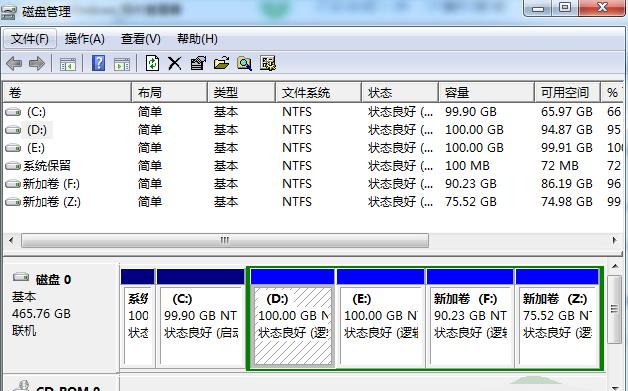The height and width of the screenshot is (391, 628).
Task: Click the Open folder toolbar icon
Action: (221, 63)
